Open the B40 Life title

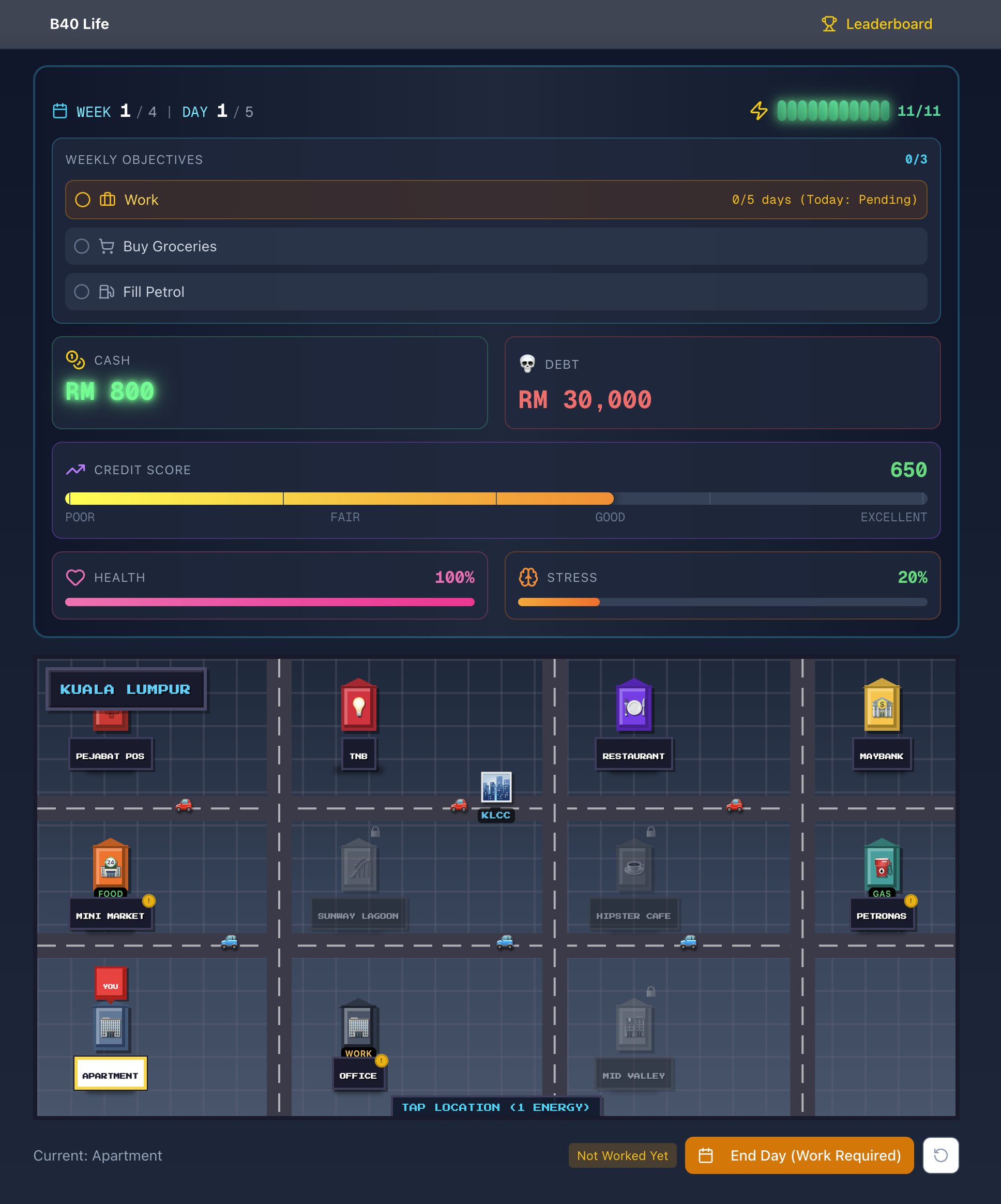coord(79,24)
